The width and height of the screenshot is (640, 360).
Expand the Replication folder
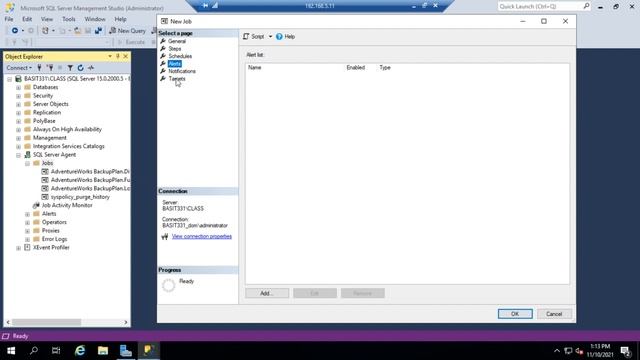point(18,113)
